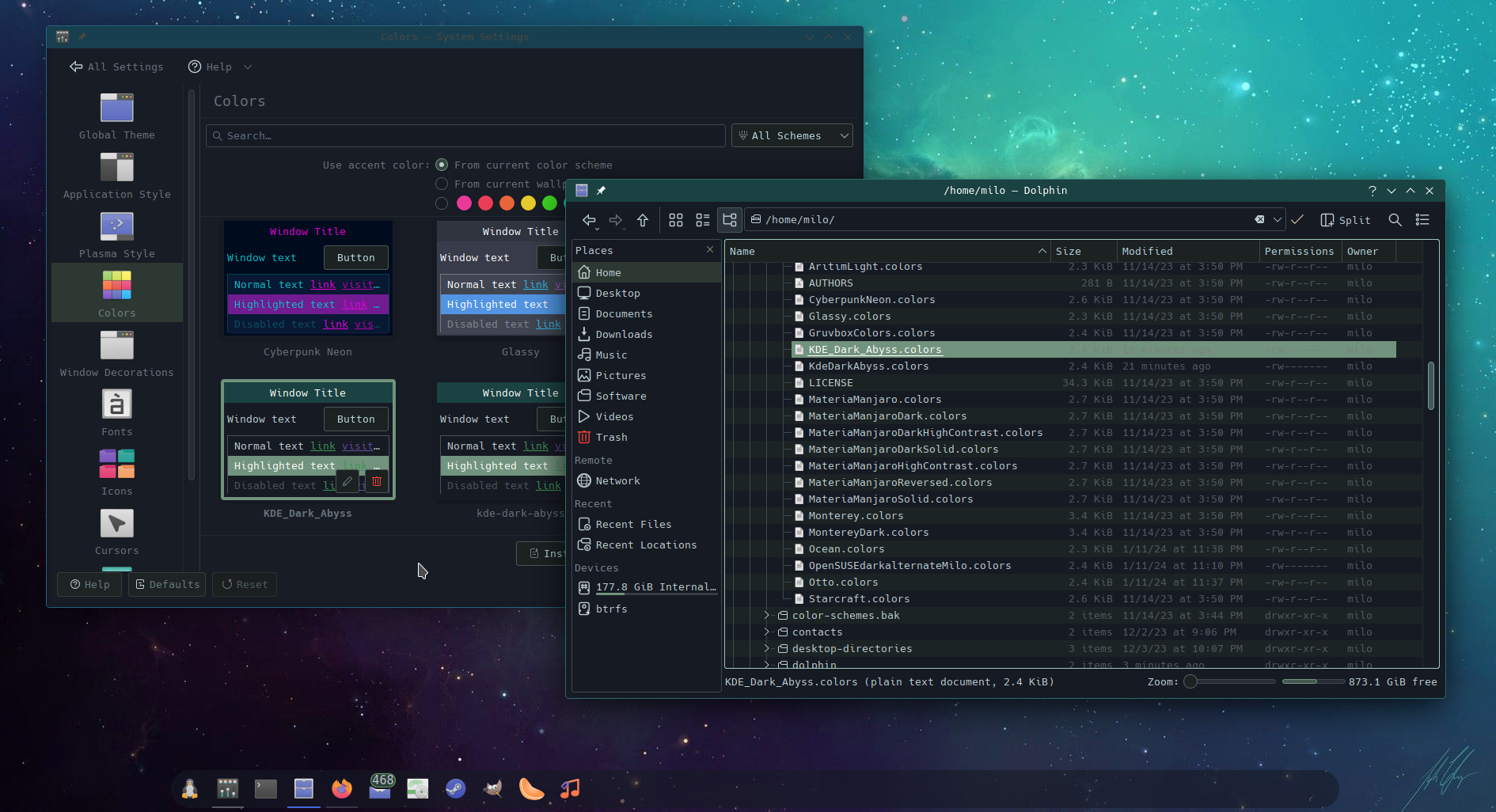Screen dimensions: 1496x812
Task: Open Plasma Style settings
Action: [117, 235]
